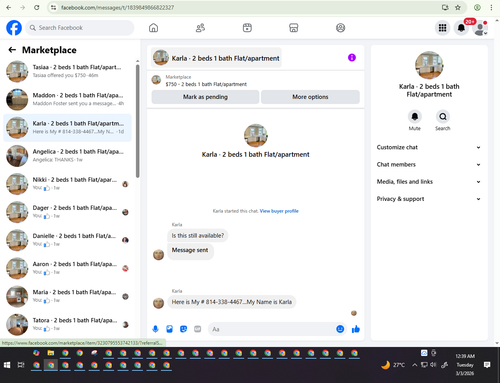Screen dimensions: 500x383
Task: Click Karla's large avatar in right panel
Action: 429,65
